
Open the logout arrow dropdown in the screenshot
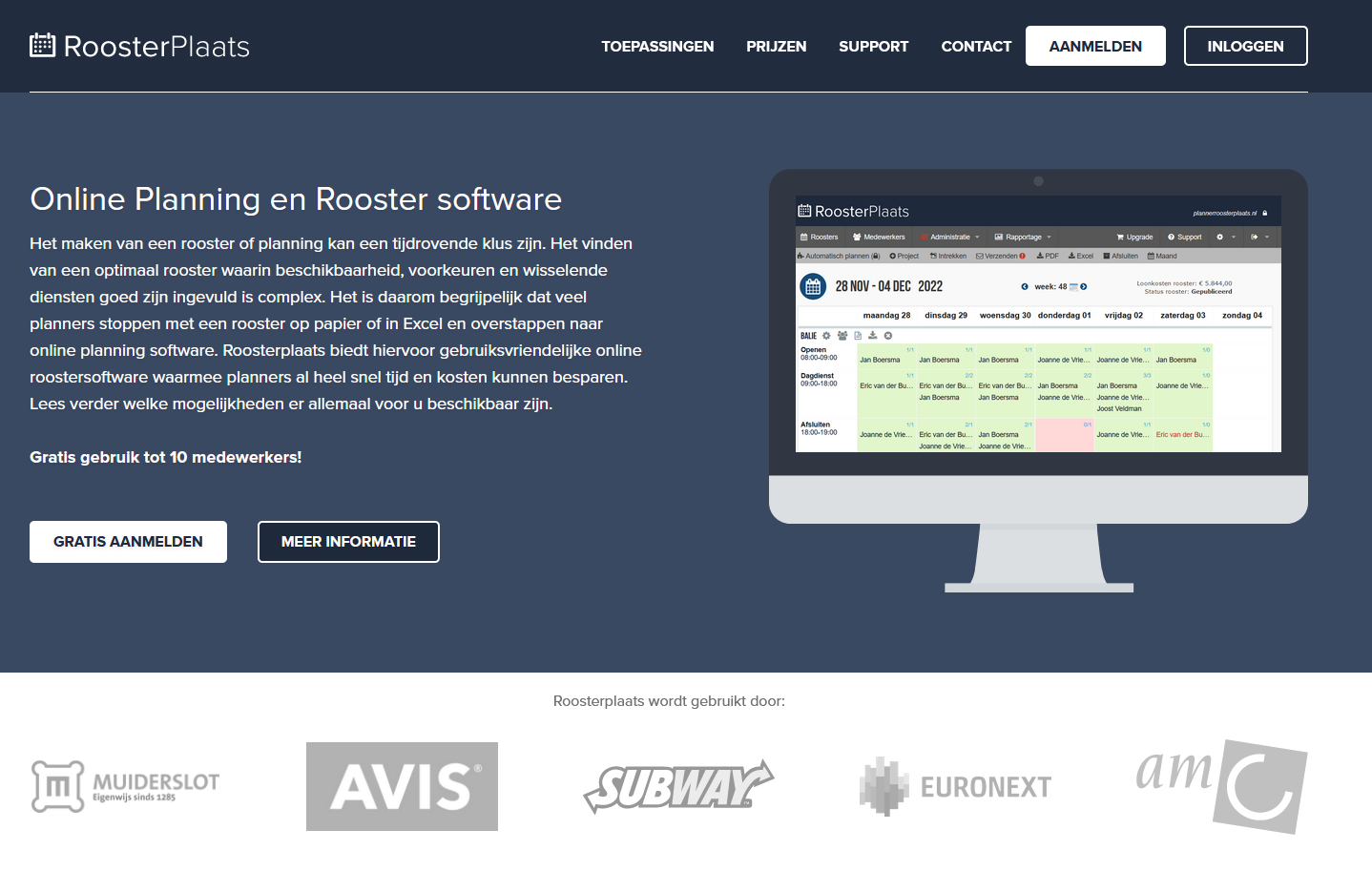[1260, 237]
